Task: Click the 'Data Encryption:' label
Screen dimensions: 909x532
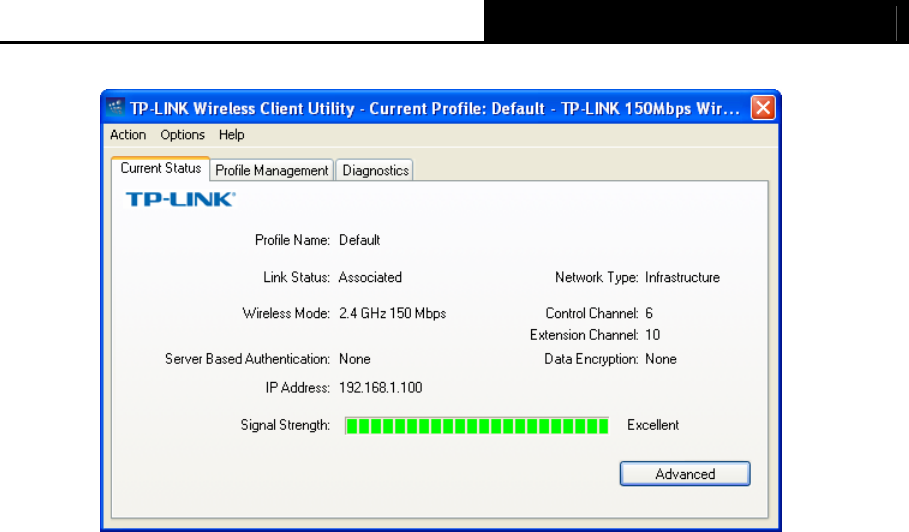Action: pos(591,359)
